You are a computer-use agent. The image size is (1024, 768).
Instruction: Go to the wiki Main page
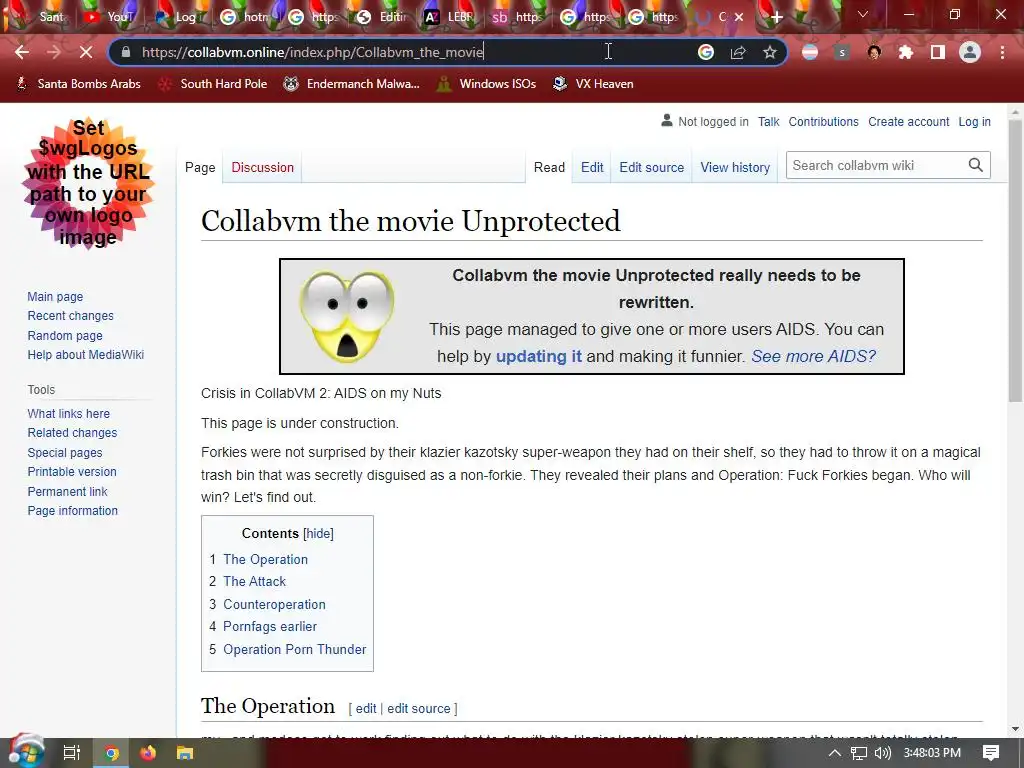55,296
